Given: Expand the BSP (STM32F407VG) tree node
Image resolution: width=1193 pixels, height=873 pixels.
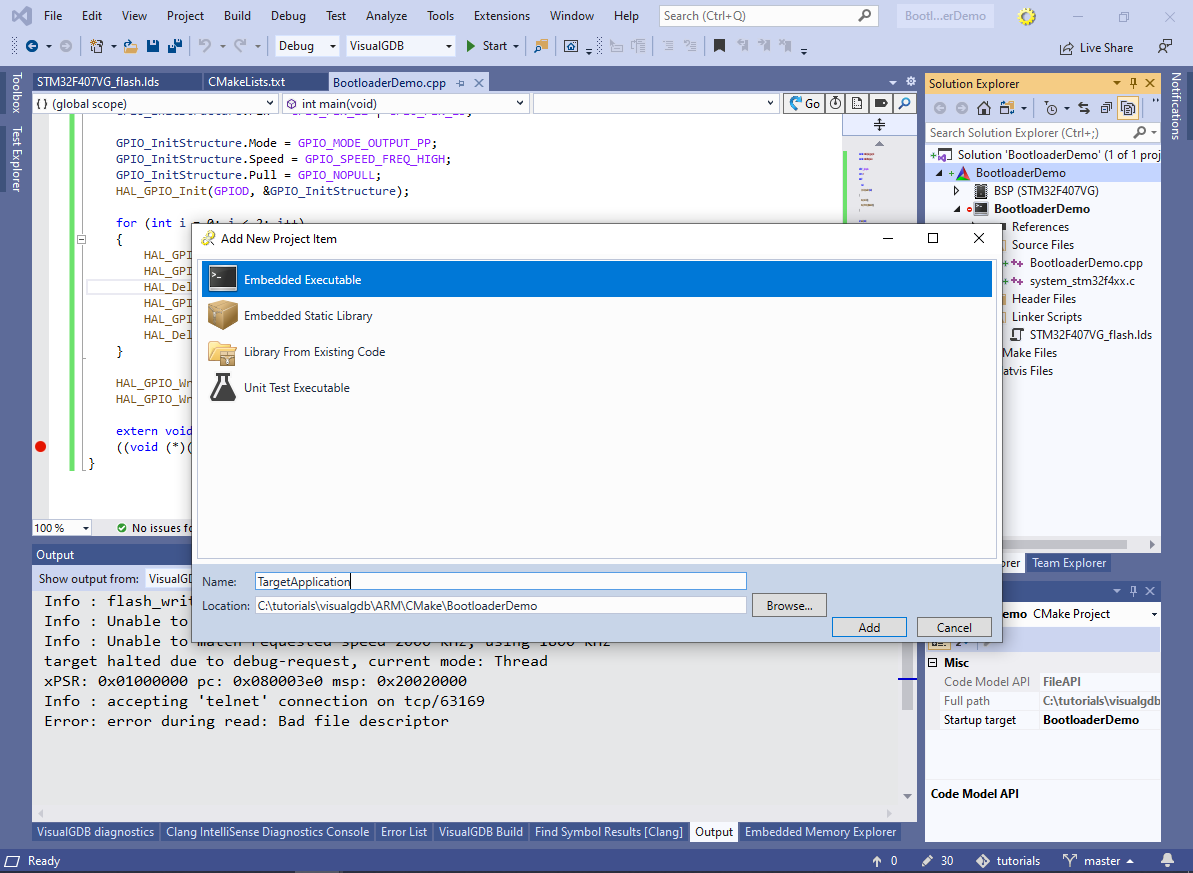Looking at the screenshot, I should point(957,191).
